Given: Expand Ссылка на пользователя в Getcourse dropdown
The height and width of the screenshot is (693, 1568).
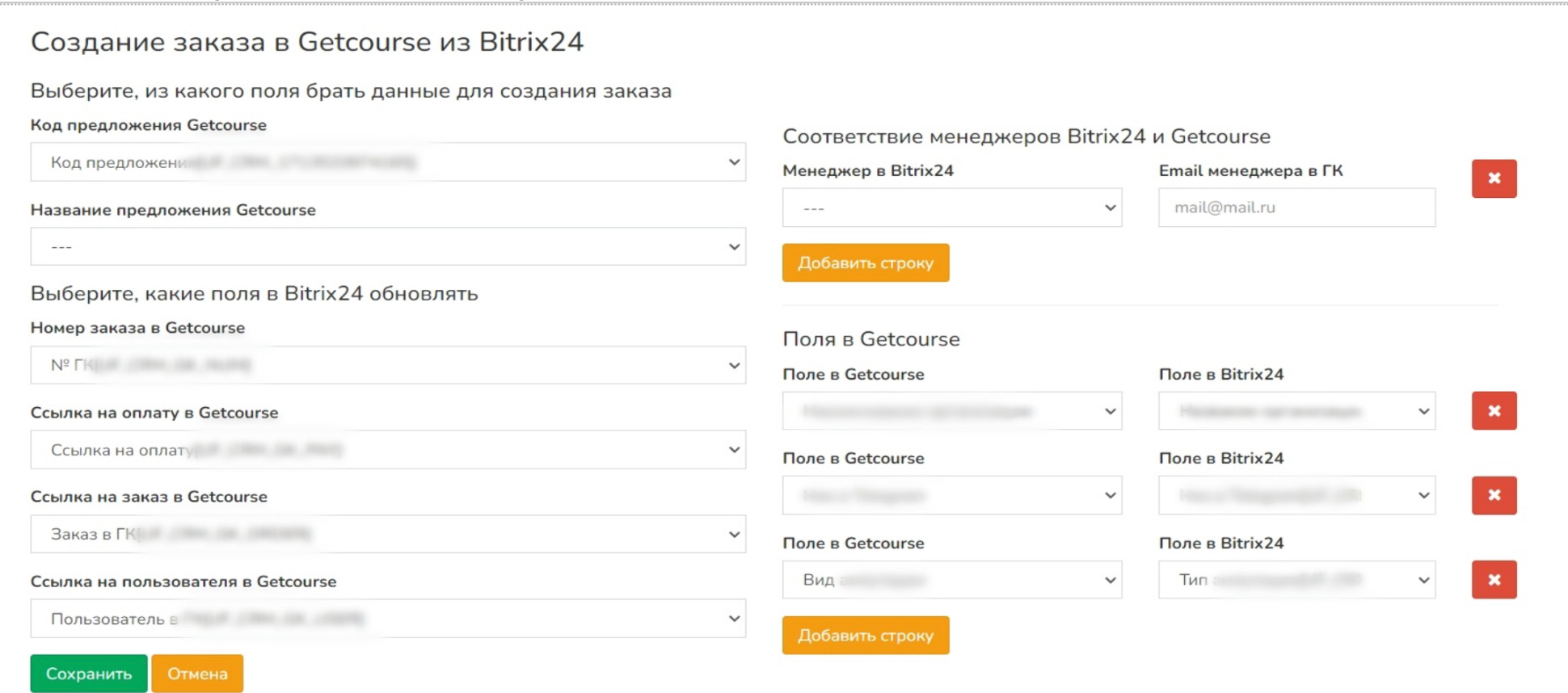Looking at the screenshot, I should tap(388, 619).
